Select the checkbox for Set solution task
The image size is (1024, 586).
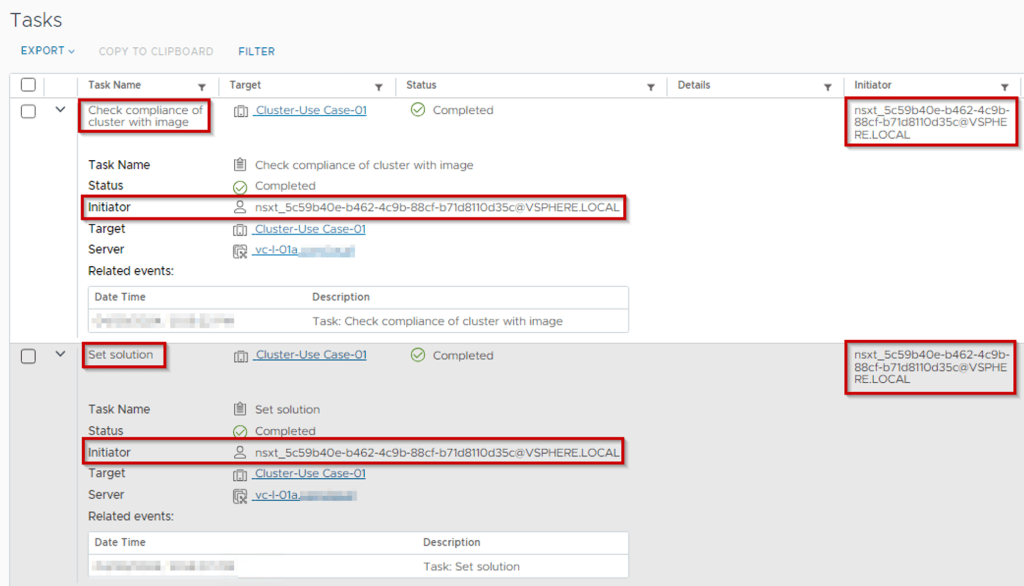[x=28, y=356]
